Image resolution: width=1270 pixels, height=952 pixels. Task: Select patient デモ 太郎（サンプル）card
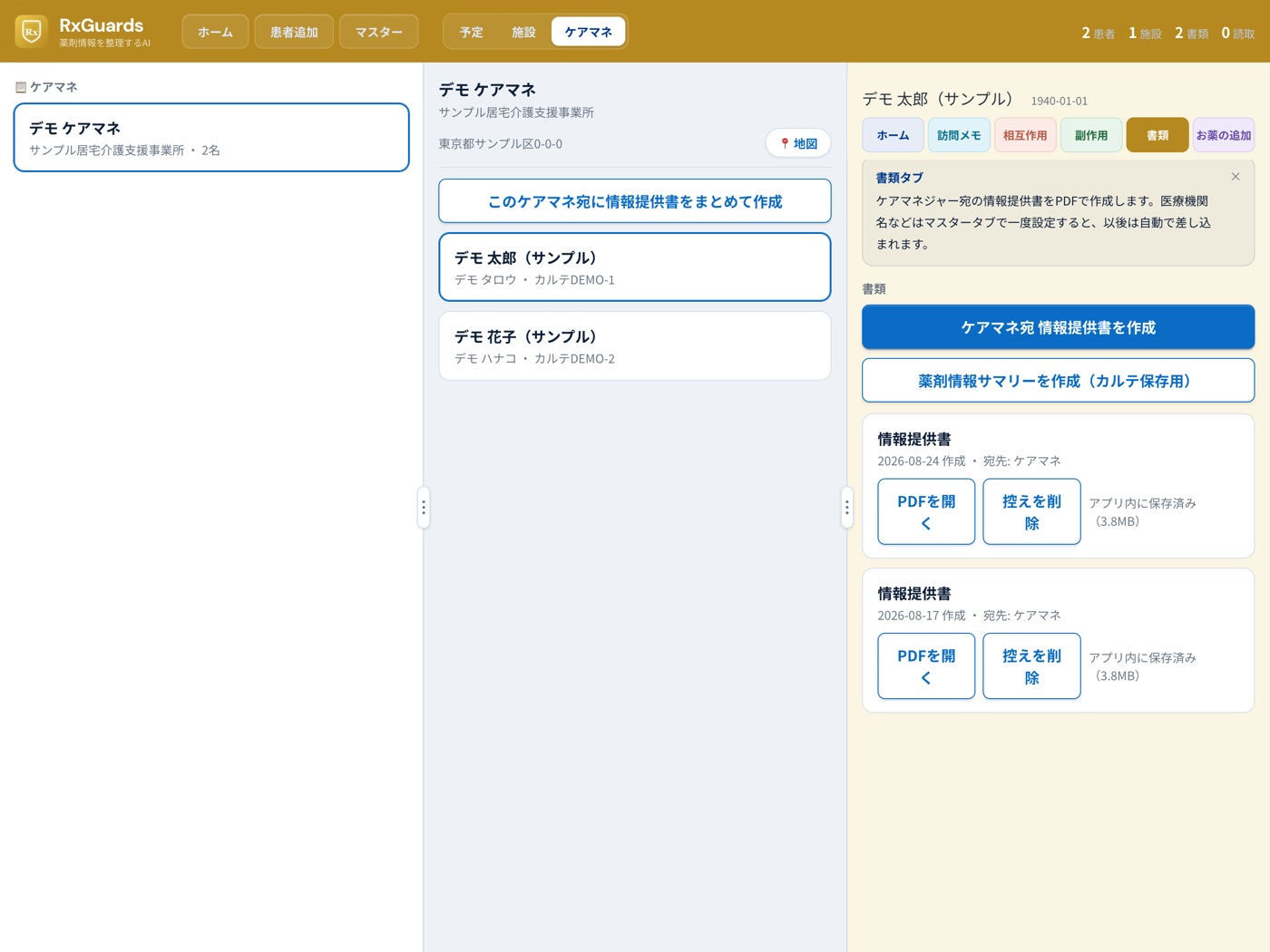pos(635,267)
